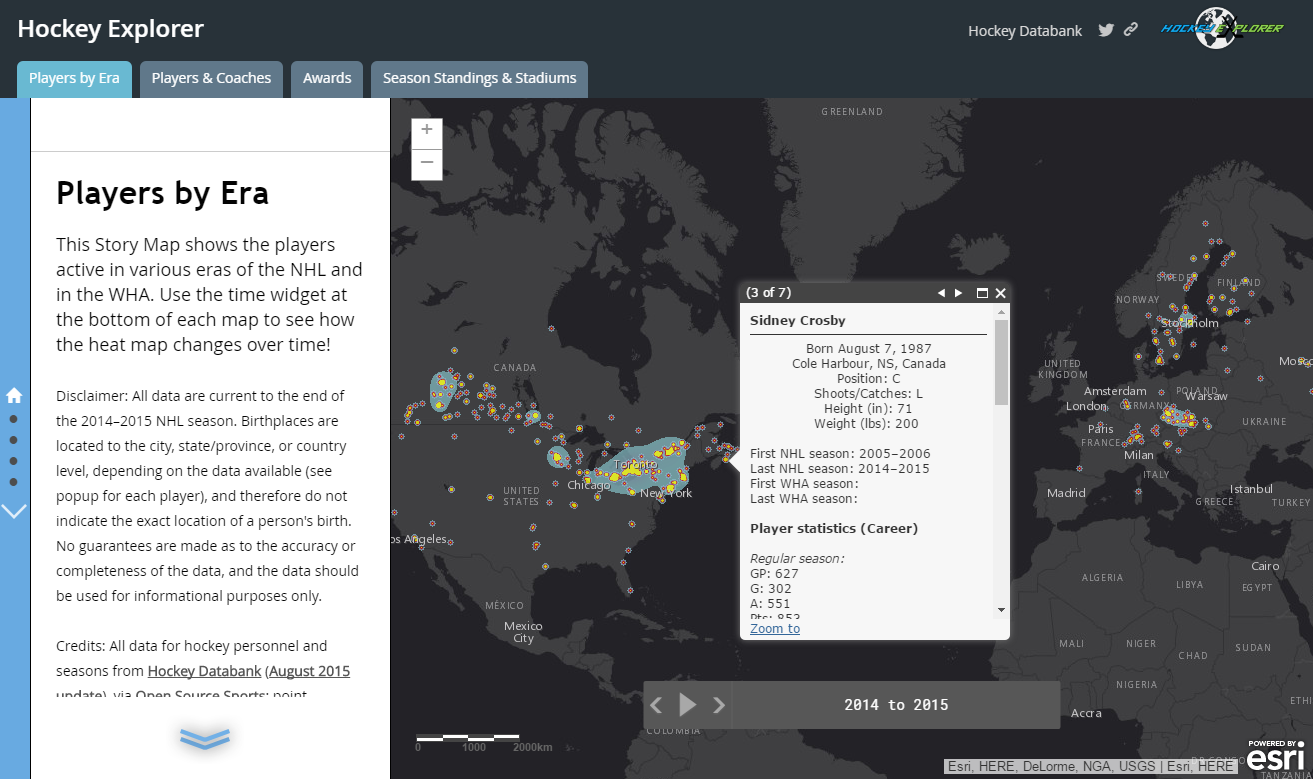Show previous popup feature
1313x779 pixels.
[x=941, y=293]
